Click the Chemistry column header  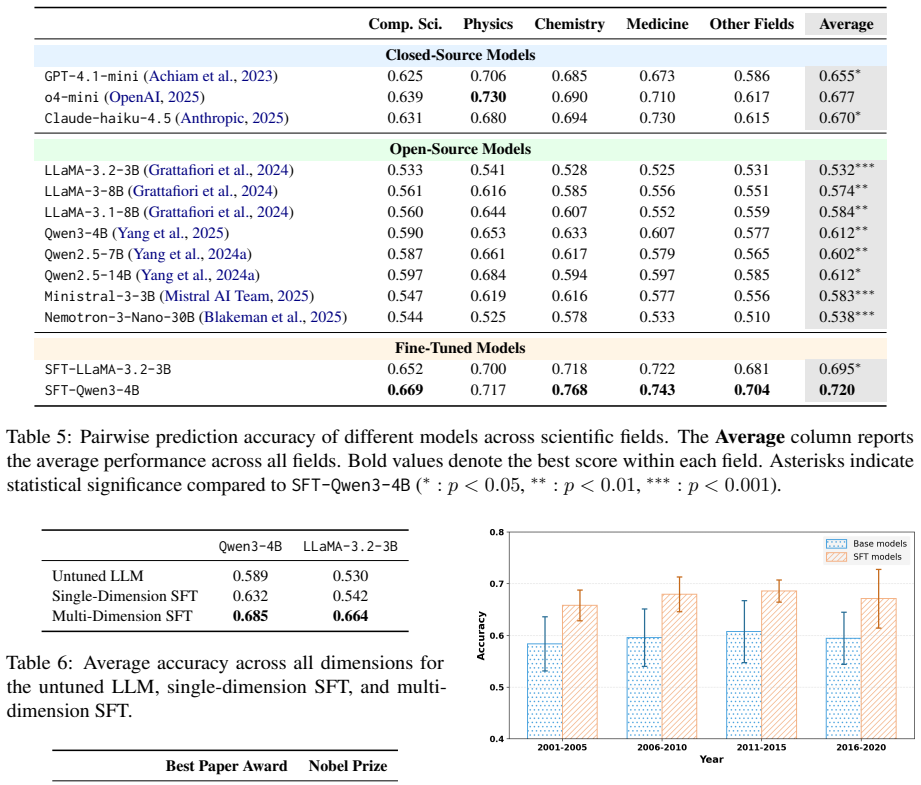pyautogui.click(x=569, y=24)
